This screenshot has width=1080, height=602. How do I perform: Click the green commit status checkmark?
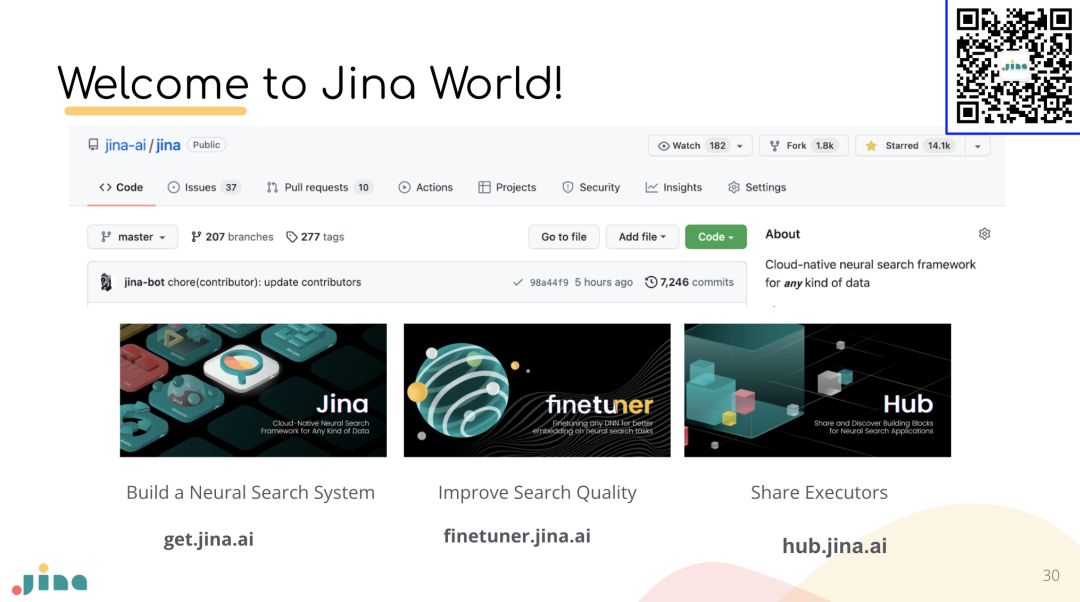517,282
